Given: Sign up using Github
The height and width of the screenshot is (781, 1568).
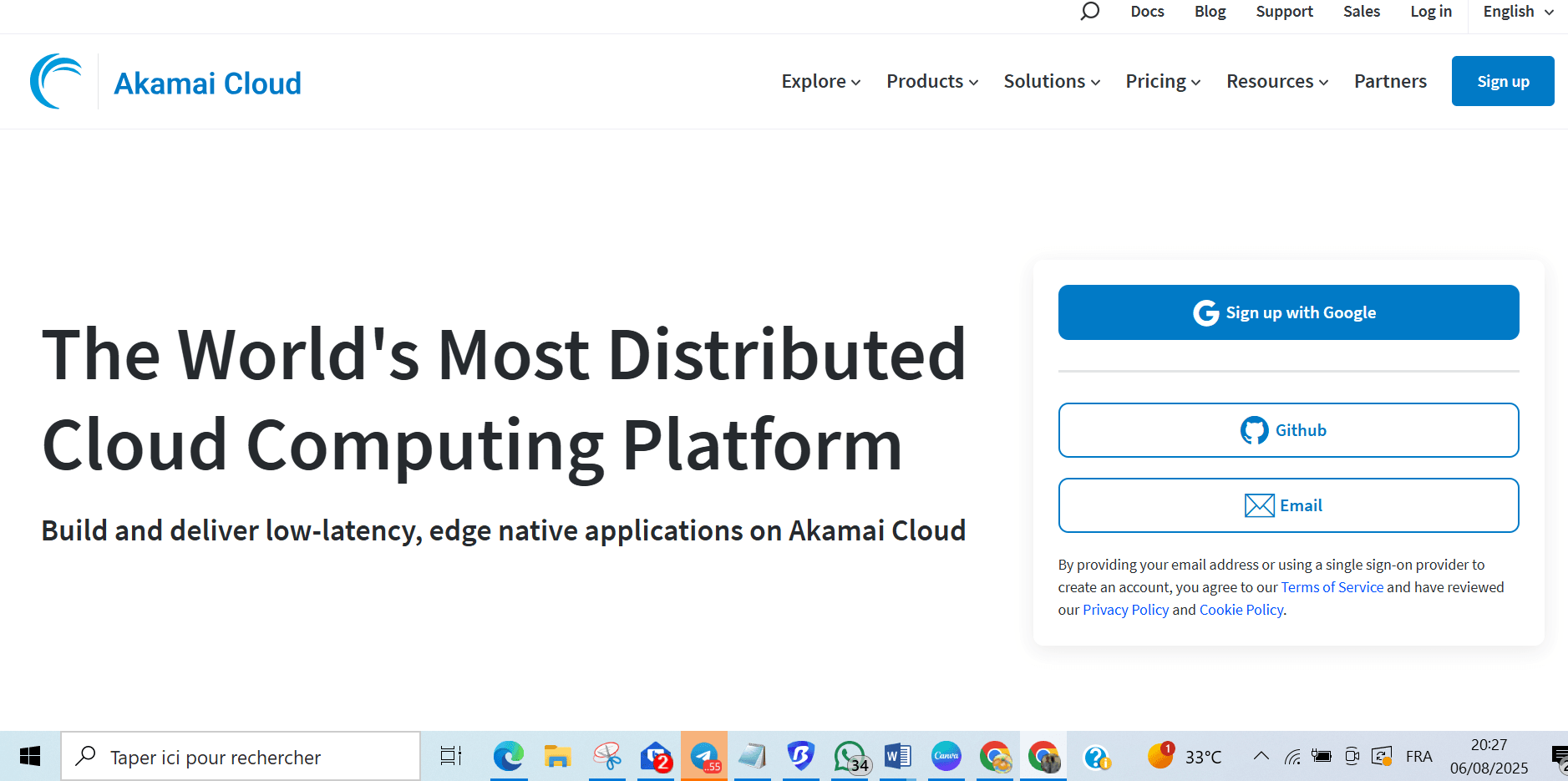Looking at the screenshot, I should click(1288, 430).
